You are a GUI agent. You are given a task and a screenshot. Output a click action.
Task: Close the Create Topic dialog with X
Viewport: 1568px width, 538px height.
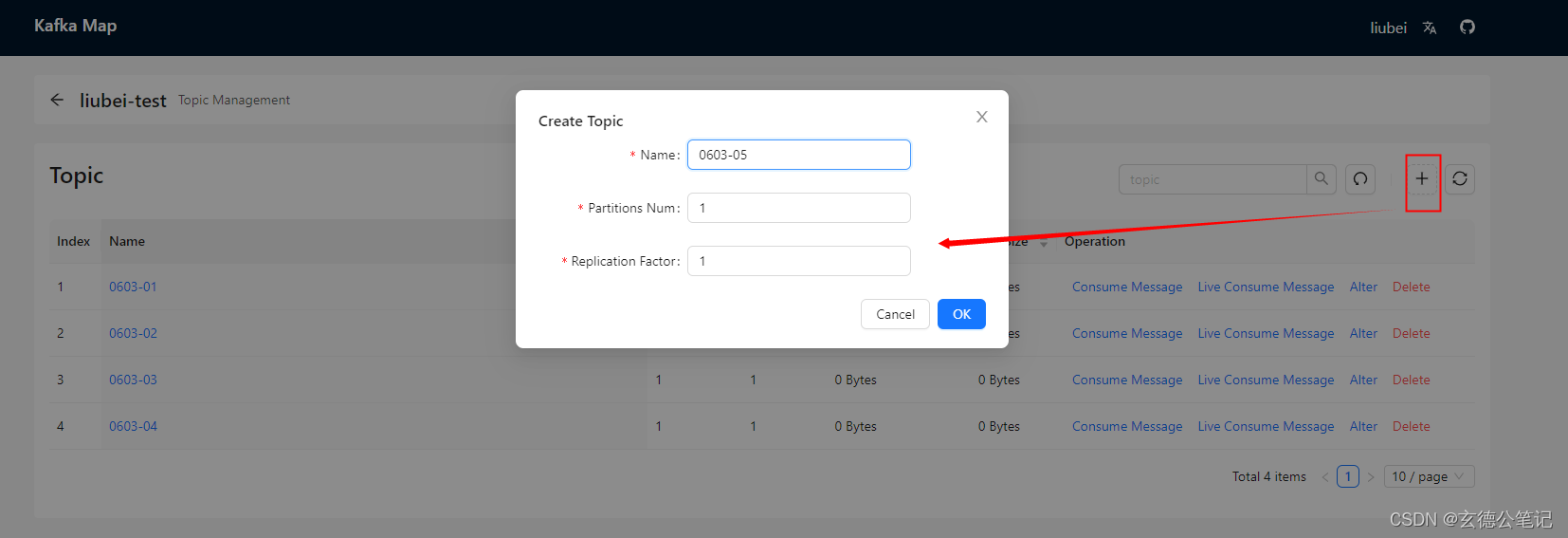pyautogui.click(x=982, y=117)
